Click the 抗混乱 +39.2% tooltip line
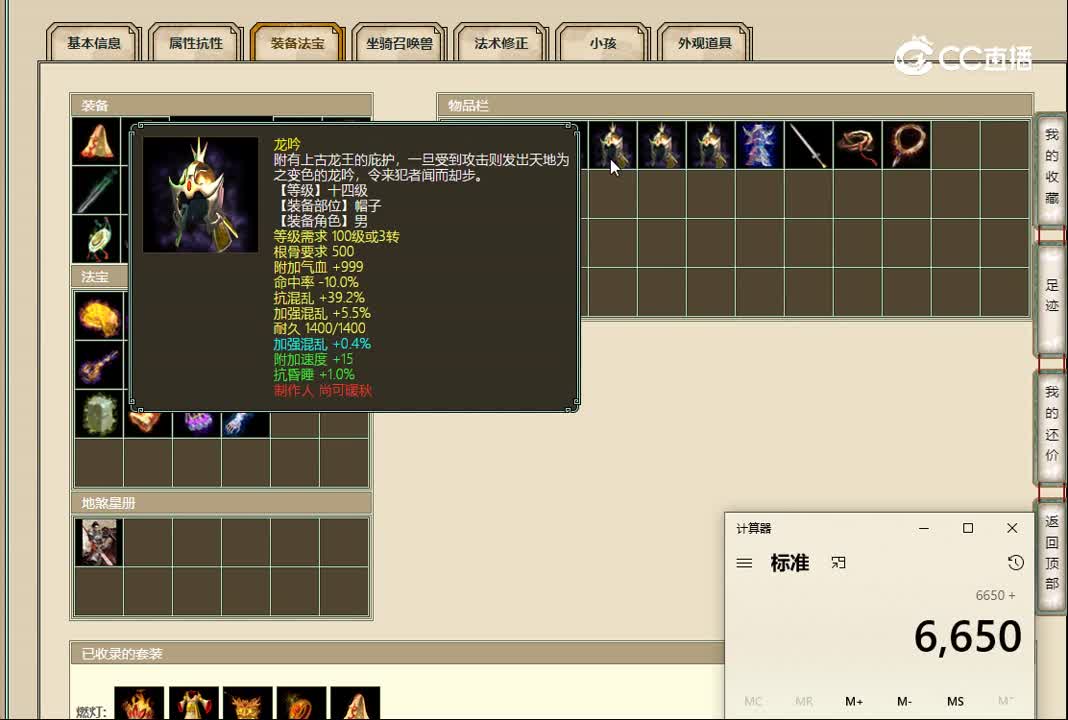The width and height of the screenshot is (1068, 720). (319, 298)
